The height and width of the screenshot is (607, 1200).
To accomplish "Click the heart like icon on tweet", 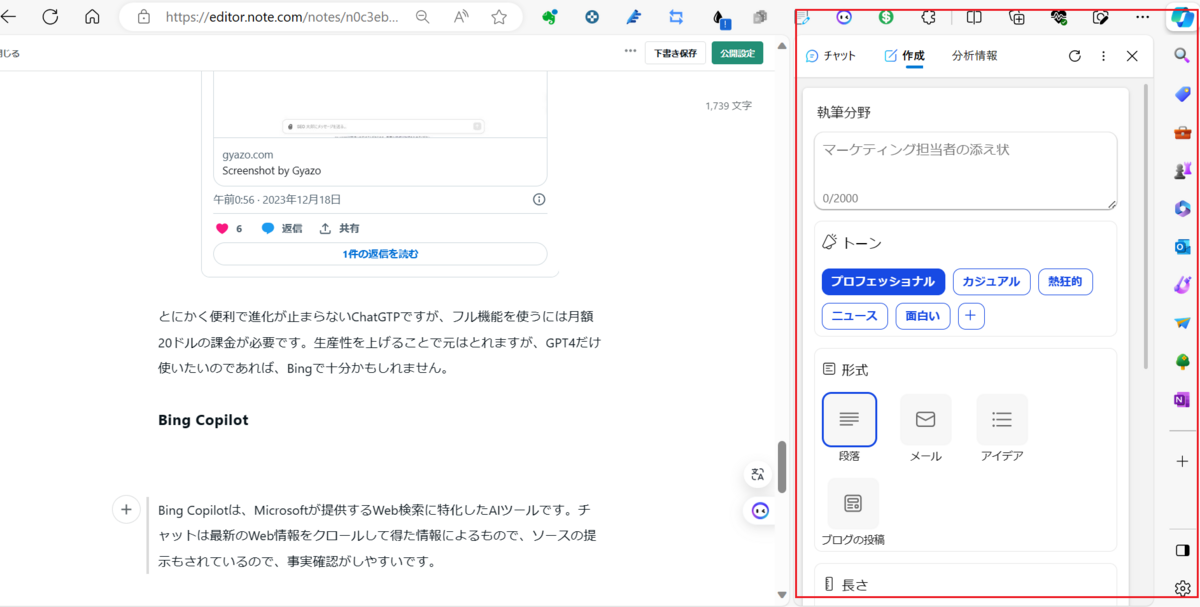I will click(222, 228).
